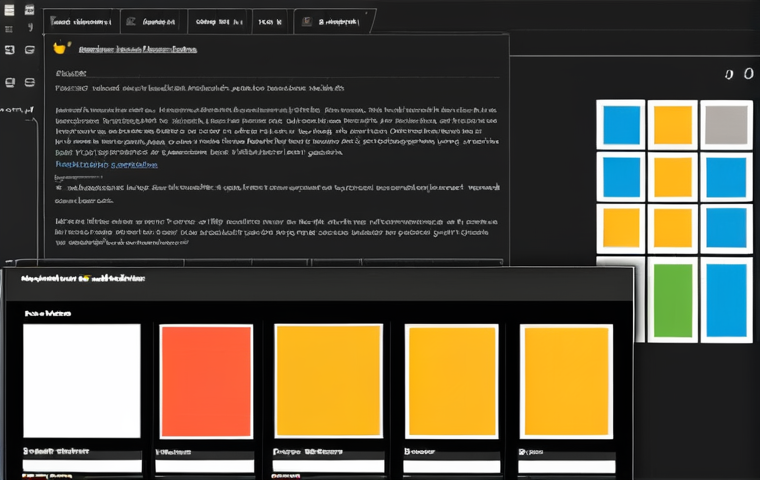Click the input field under the fourth swatch
Image resolution: width=760 pixels, height=480 pixels.
tap(452, 466)
